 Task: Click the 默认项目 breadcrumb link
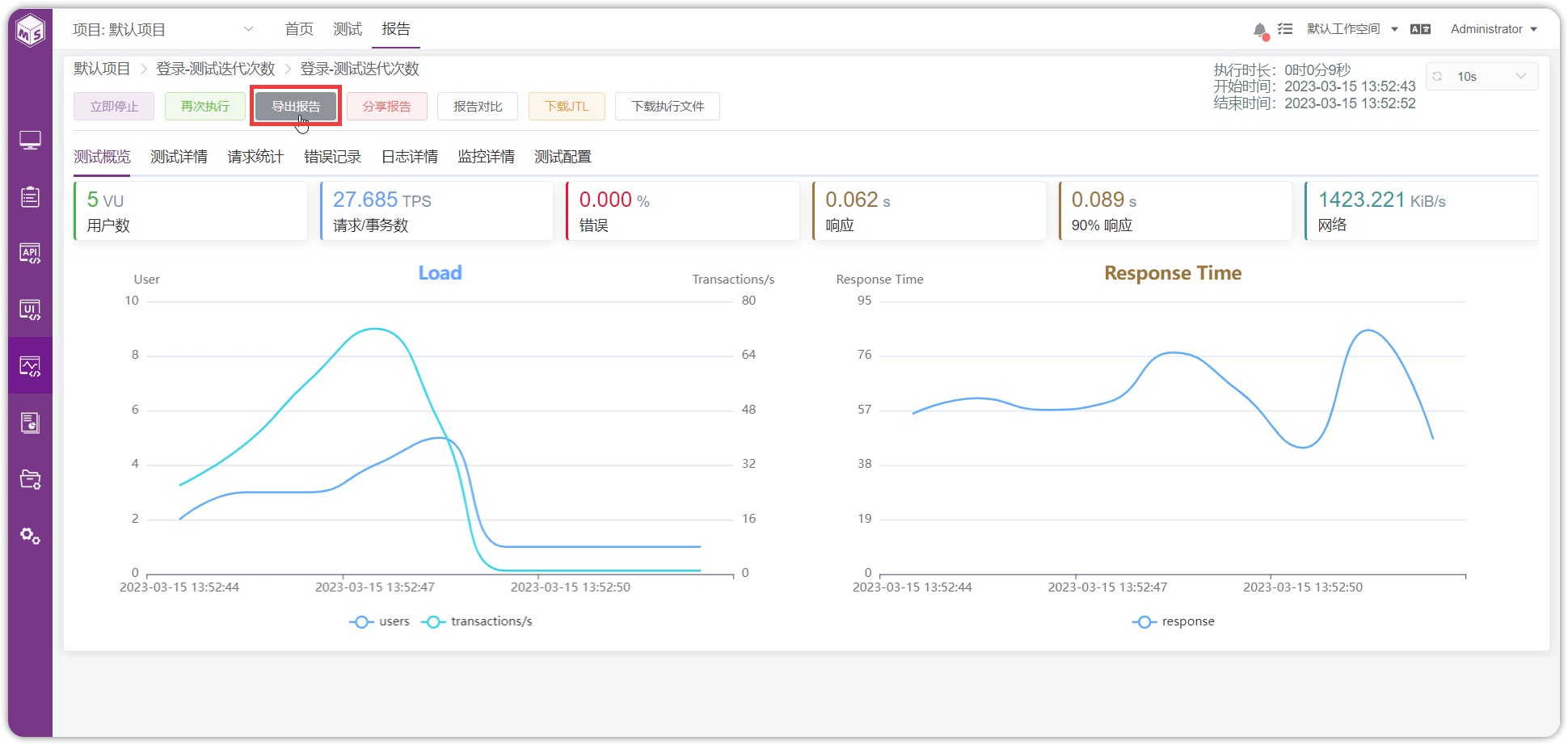(102, 69)
